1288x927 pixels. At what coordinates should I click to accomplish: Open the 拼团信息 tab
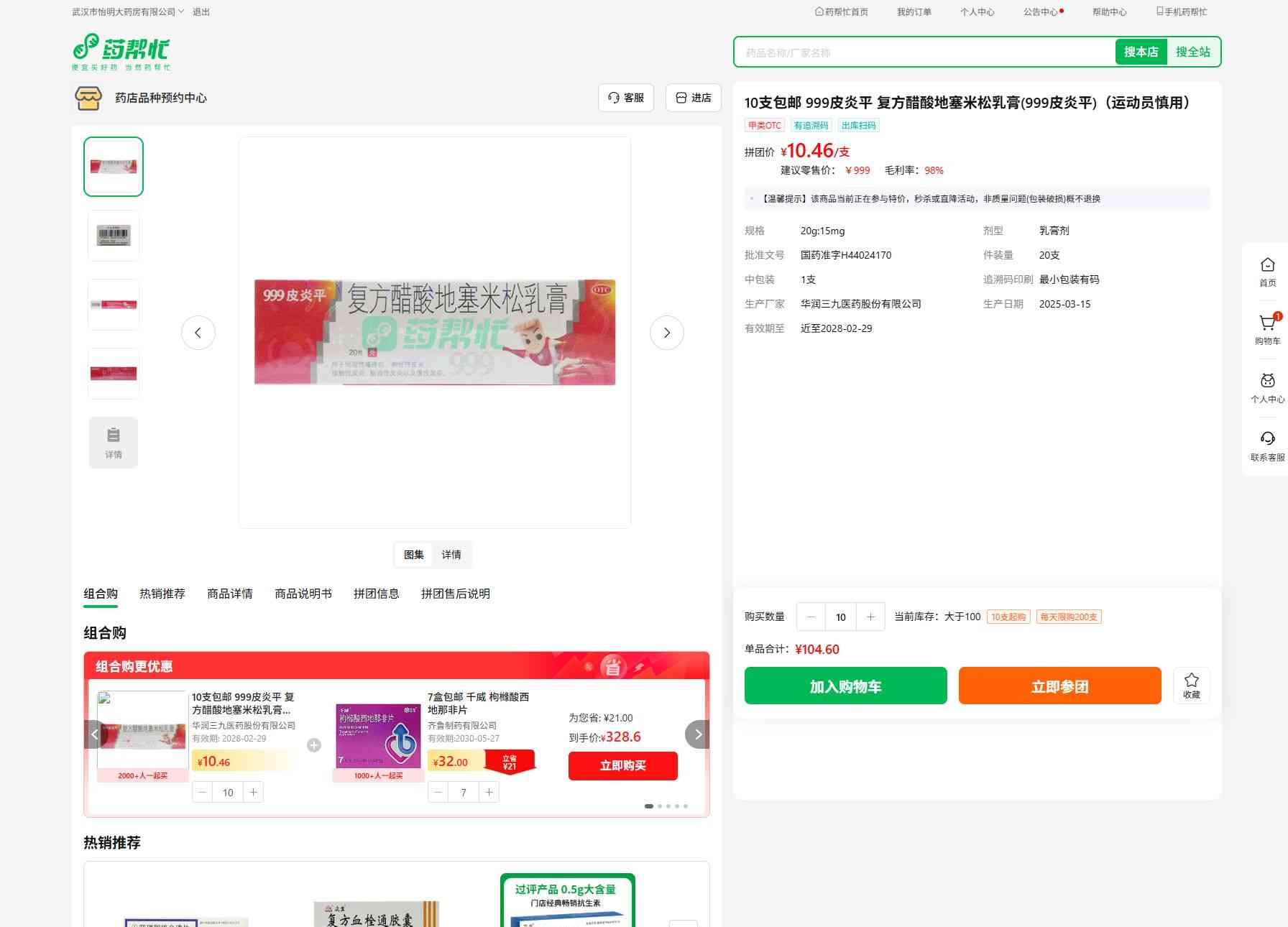(376, 594)
